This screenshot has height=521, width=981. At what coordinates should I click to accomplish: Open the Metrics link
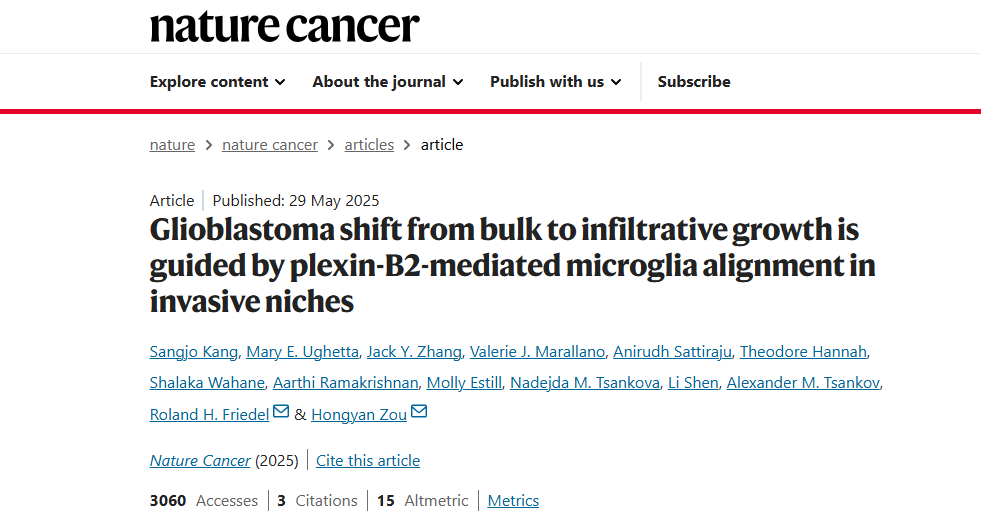coord(513,501)
